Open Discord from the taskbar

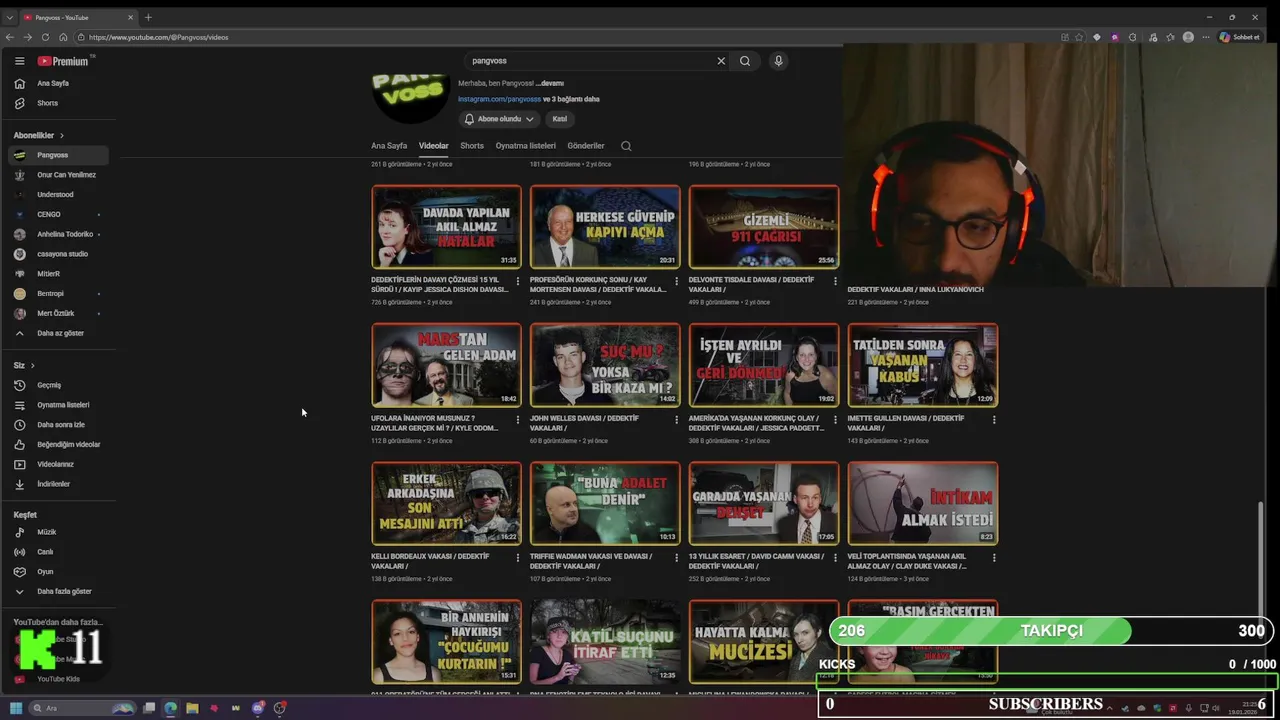pyautogui.click(x=258, y=708)
